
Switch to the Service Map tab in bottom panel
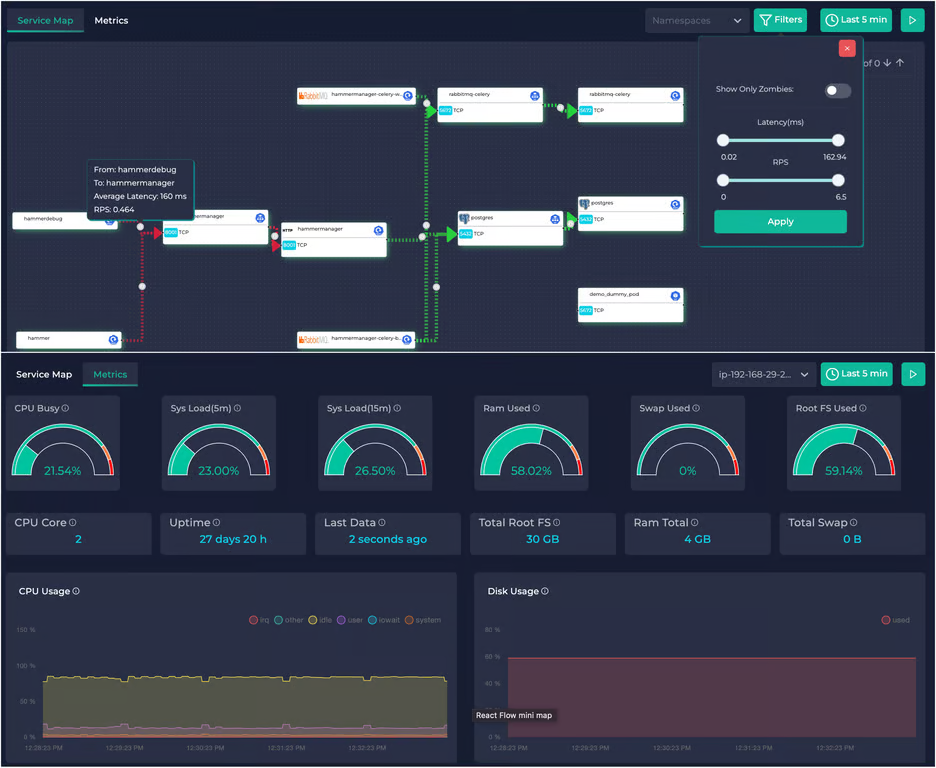tap(44, 374)
